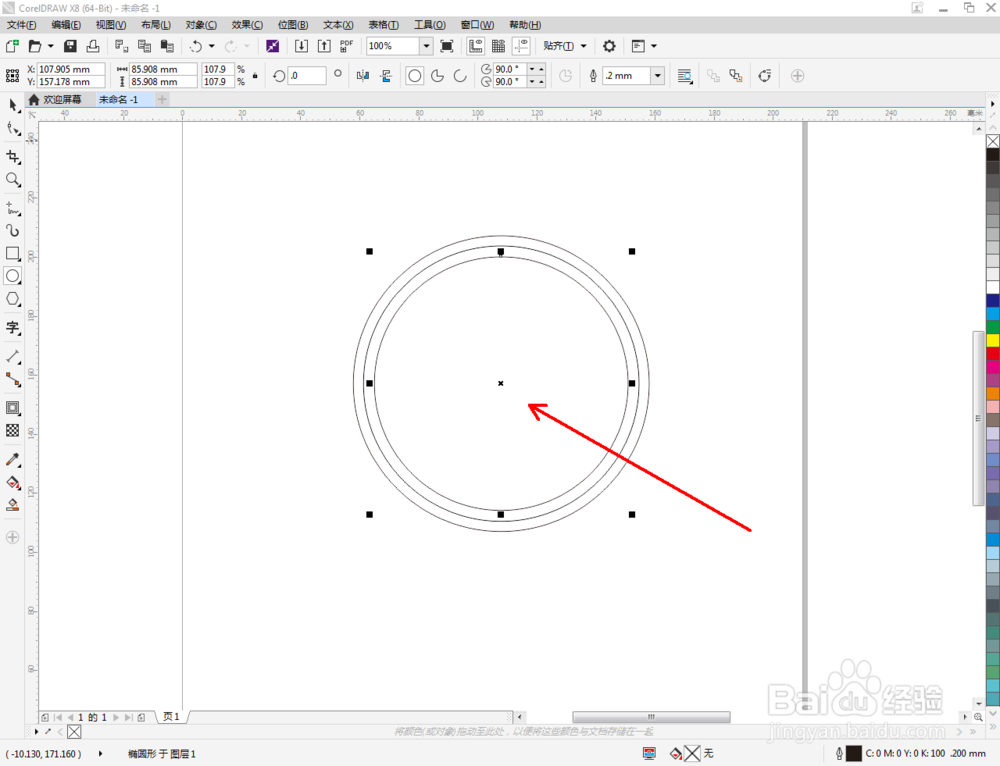The image size is (1000, 766).
Task: Select the Ellipse tool
Action: pos(13,276)
